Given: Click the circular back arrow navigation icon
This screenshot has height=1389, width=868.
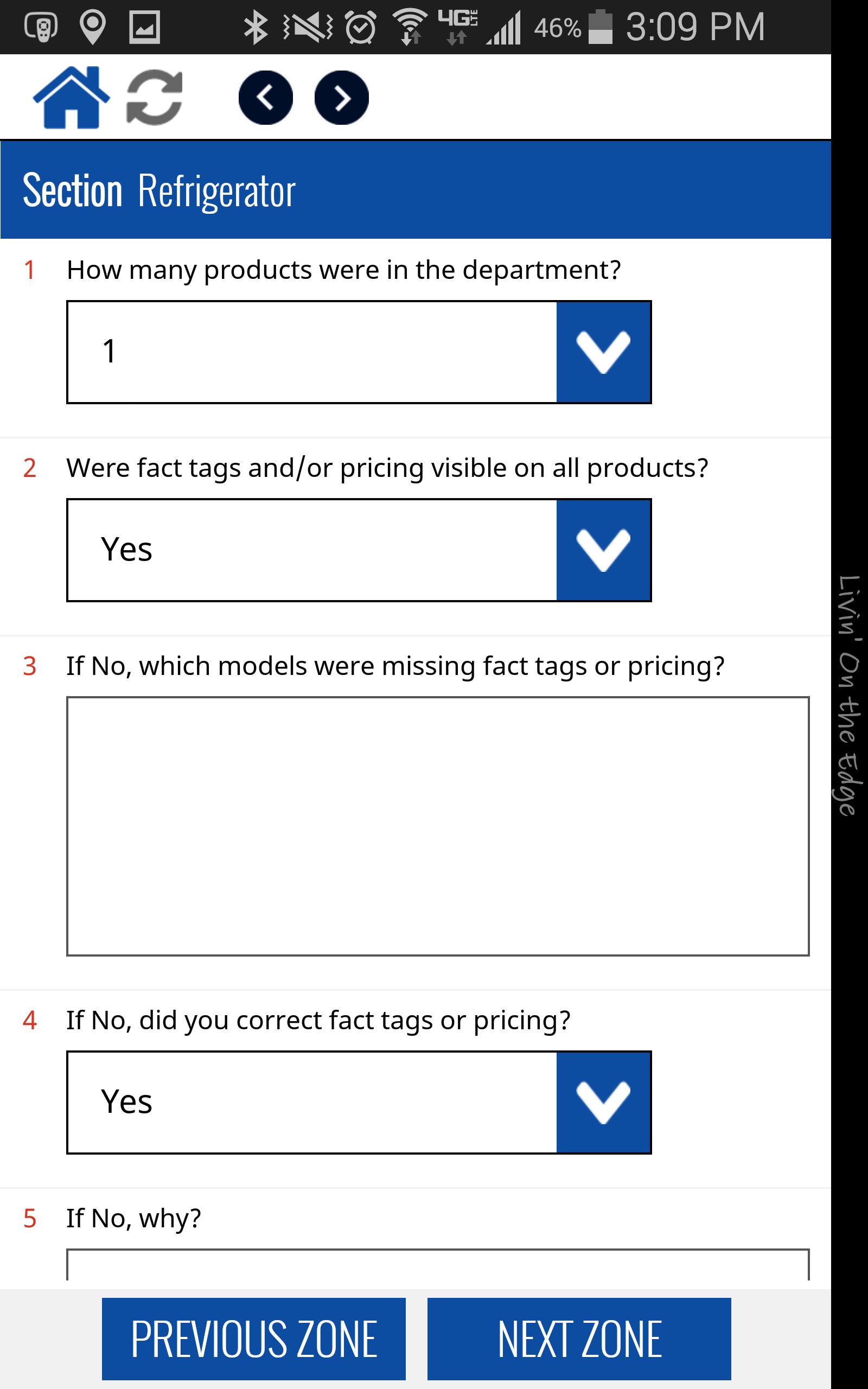Looking at the screenshot, I should click(x=266, y=97).
